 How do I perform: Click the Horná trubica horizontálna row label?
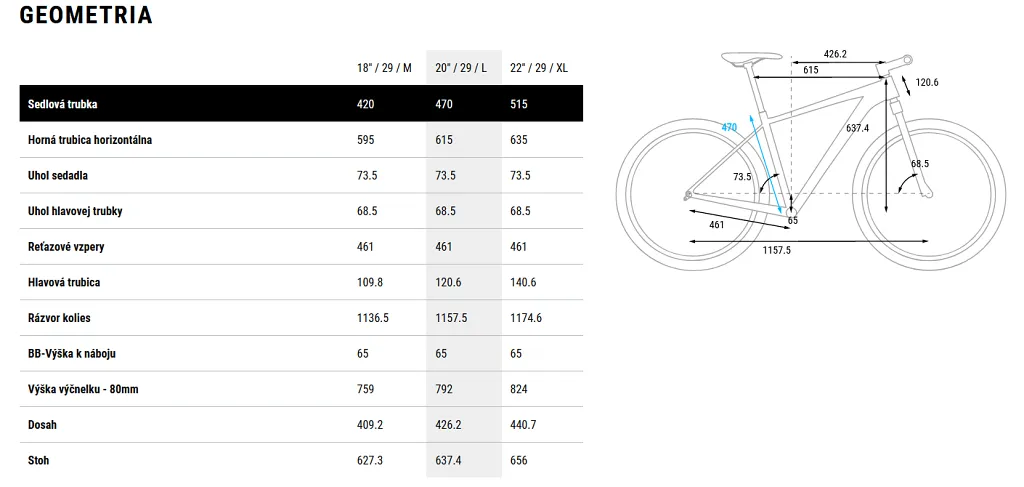90,140
